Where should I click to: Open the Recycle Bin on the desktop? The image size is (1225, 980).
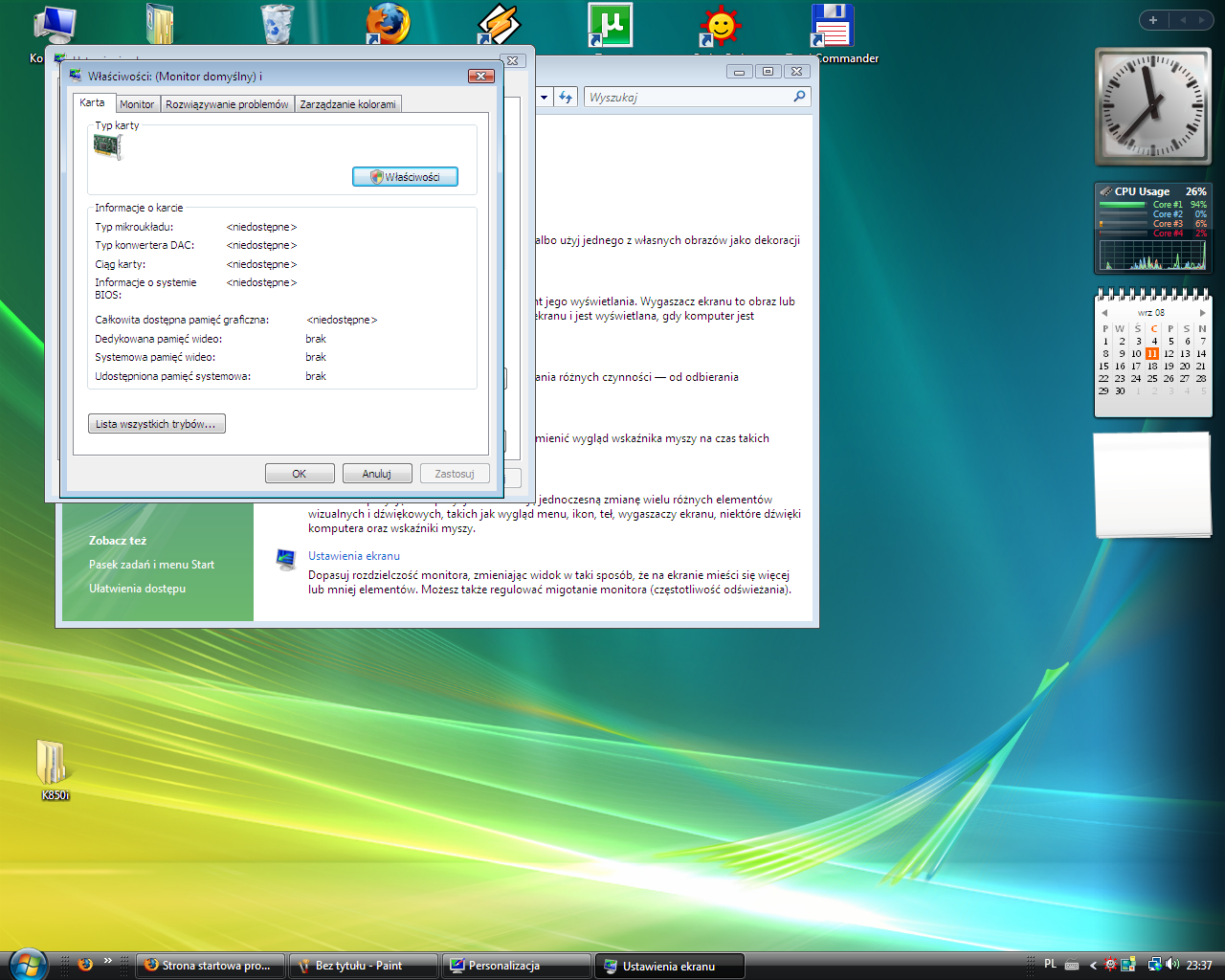coord(277,24)
